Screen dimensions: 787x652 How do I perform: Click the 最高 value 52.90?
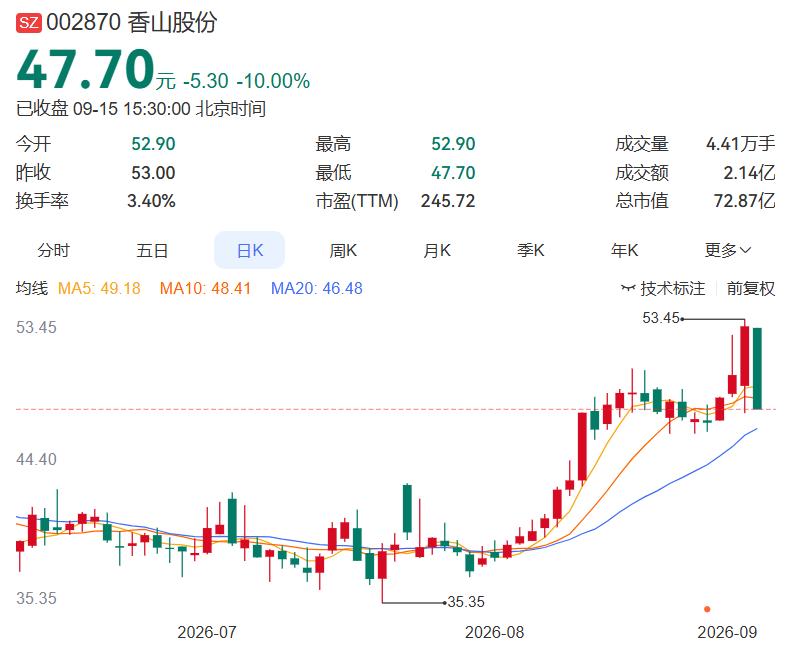point(453,144)
